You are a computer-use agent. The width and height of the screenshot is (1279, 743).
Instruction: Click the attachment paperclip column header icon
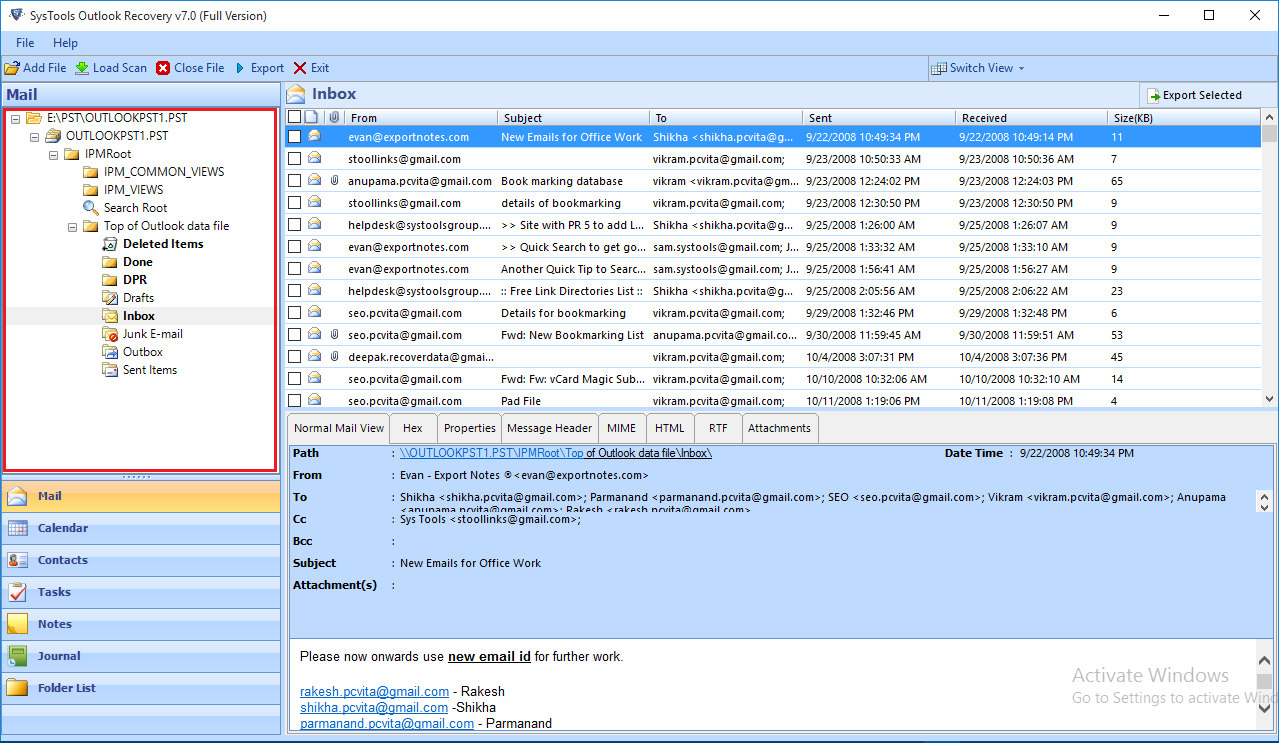334,117
